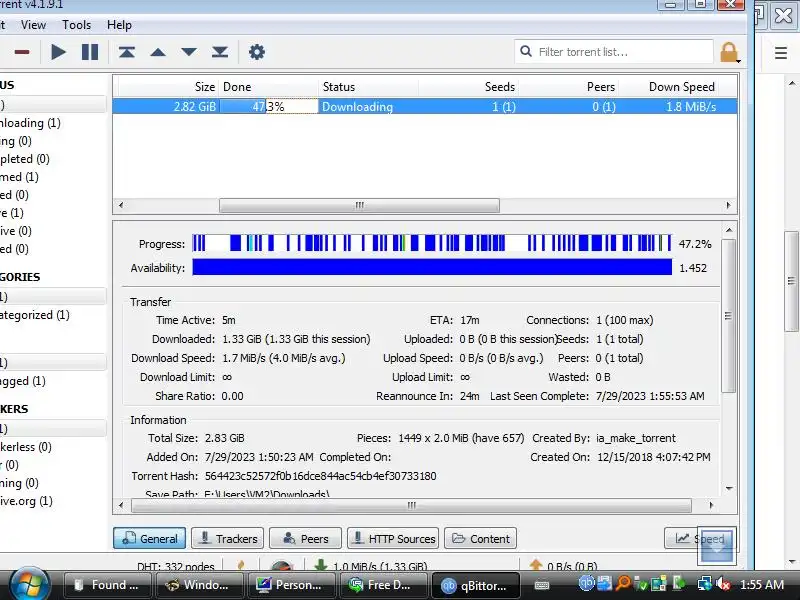Screen dimensions: 800x600
Task: Click the red minus Remove torrent icon
Action: [22, 52]
